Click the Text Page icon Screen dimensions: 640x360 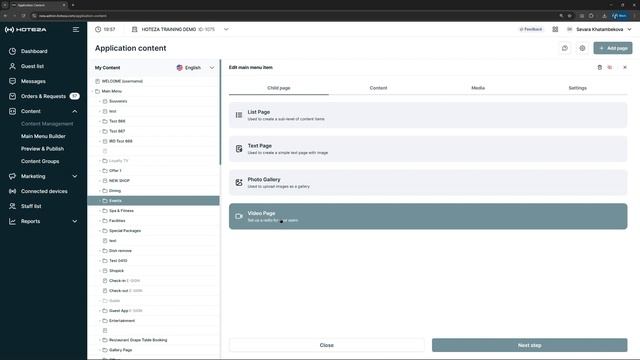pyautogui.click(x=239, y=149)
